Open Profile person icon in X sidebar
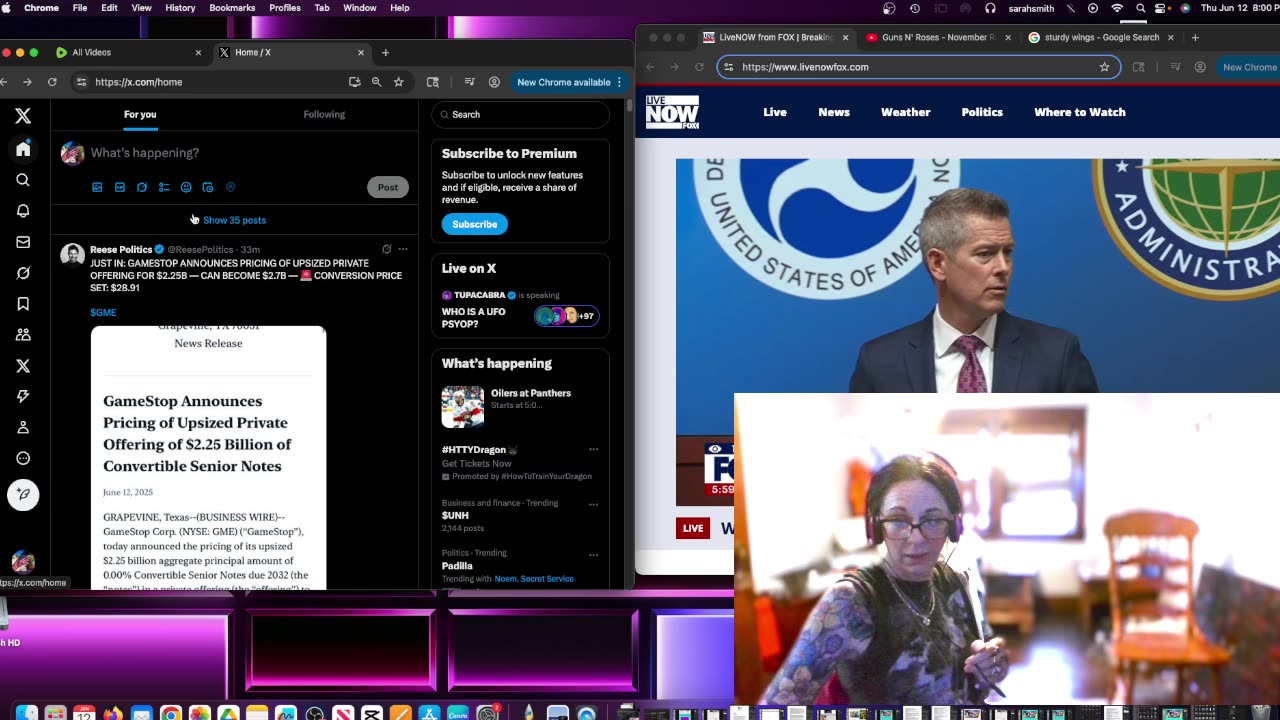Image resolution: width=1280 pixels, height=720 pixels. coord(23,427)
